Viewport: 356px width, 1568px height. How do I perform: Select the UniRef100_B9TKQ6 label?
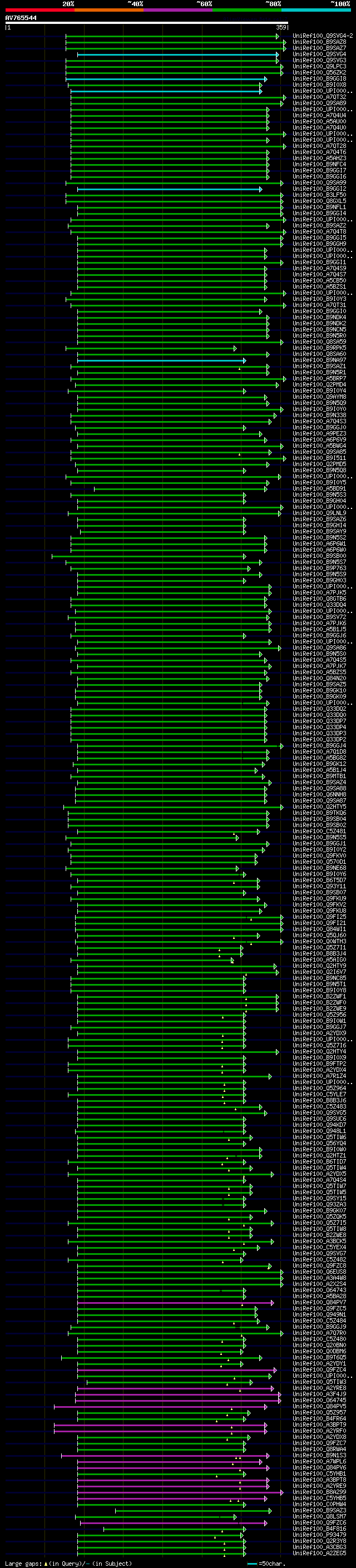(319, 813)
